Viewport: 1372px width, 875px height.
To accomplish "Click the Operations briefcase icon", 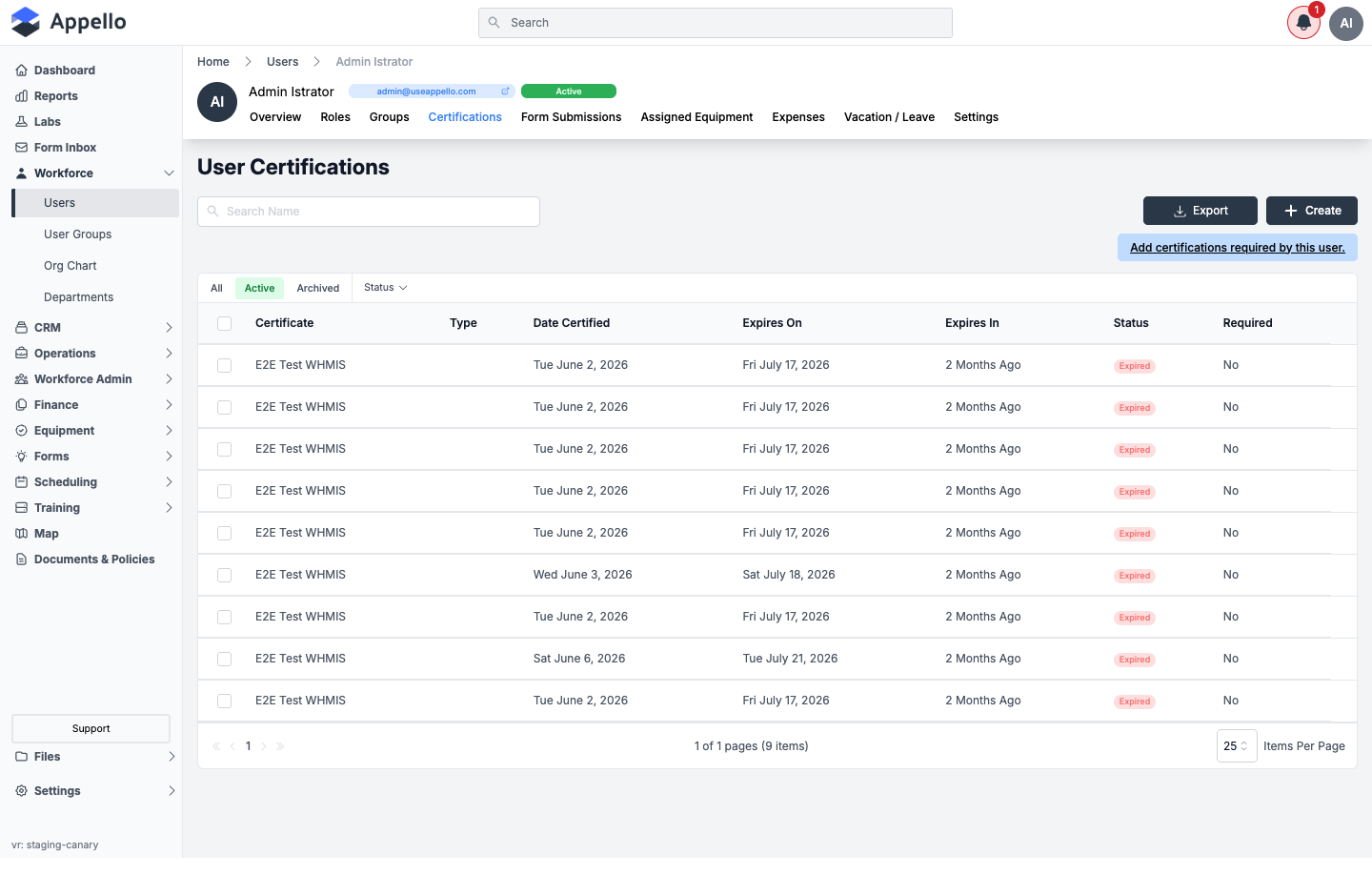I will (x=21, y=354).
